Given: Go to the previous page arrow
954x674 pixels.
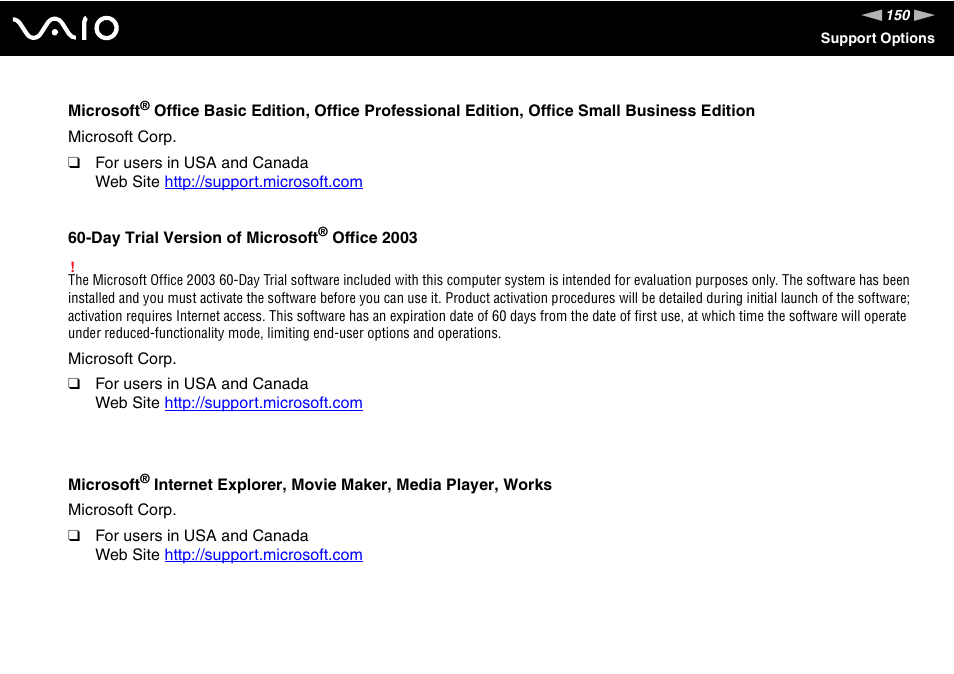Looking at the screenshot, I should 872,15.
